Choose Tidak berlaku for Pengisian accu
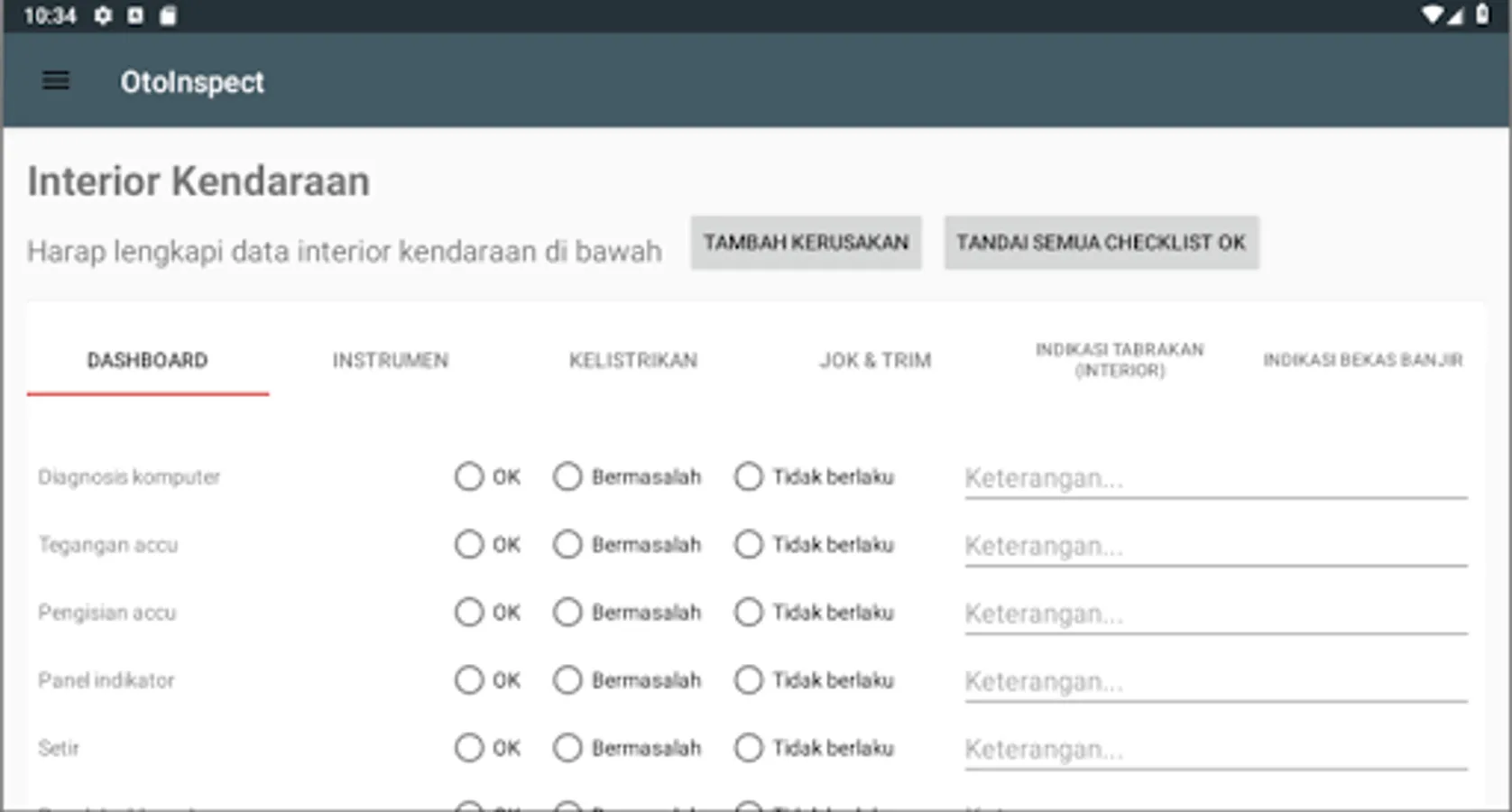1512x812 pixels. click(x=749, y=613)
